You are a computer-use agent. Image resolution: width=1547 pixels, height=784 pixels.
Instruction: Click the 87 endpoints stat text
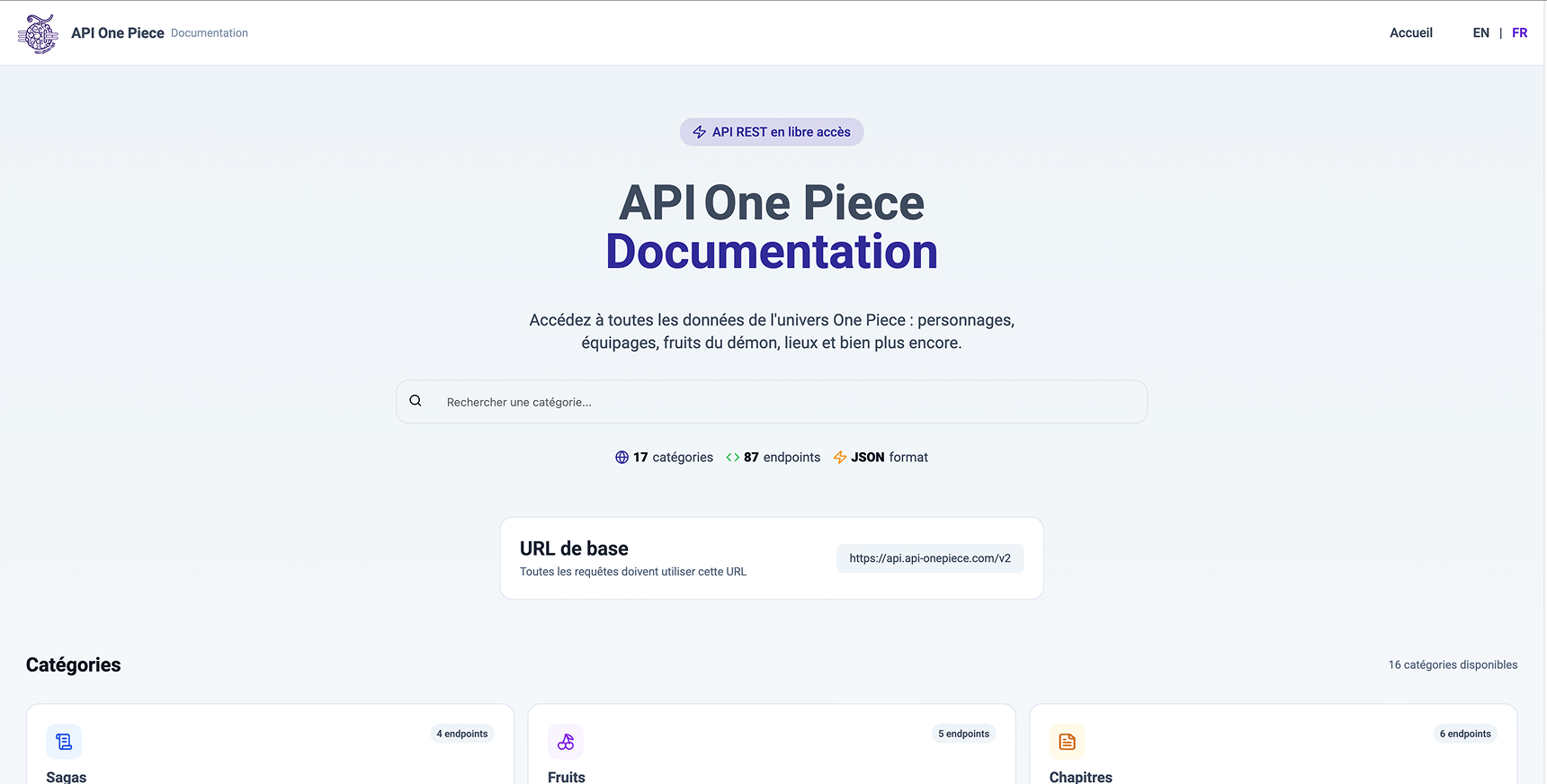coord(782,458)
